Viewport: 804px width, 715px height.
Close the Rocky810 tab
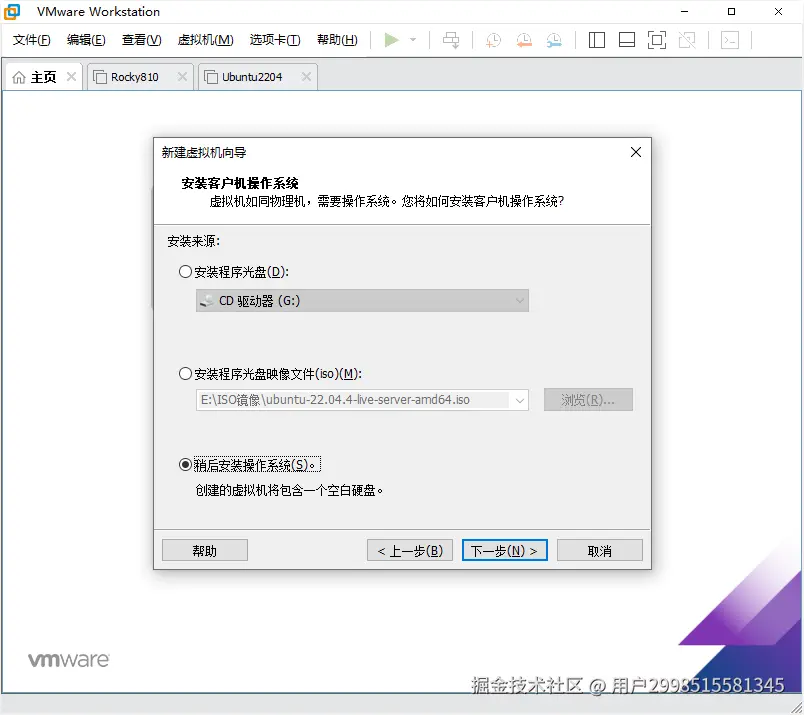[182, 77]
